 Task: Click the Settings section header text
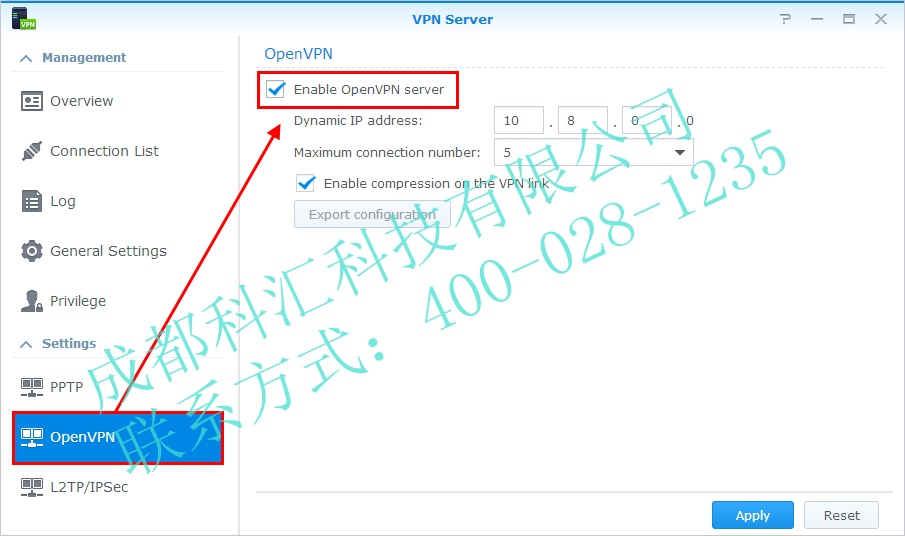[x=69, y=343]
